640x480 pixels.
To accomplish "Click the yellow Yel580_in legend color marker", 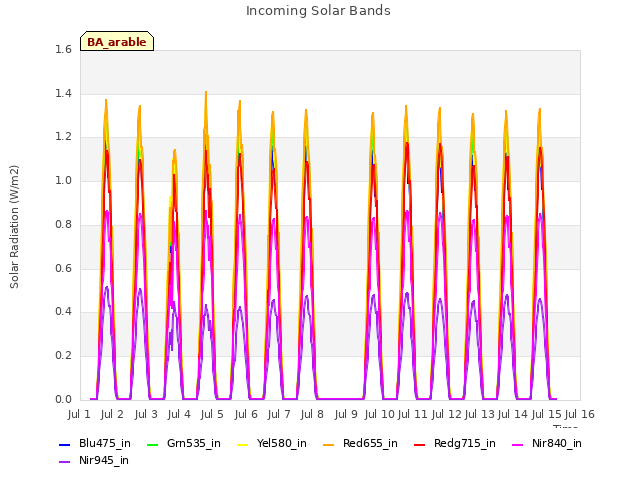I will pyautogui.click(x=243, y=444).
